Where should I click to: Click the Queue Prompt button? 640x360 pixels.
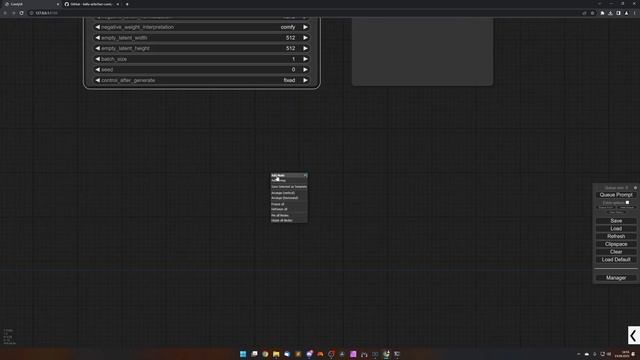click(x=616, y=195)
